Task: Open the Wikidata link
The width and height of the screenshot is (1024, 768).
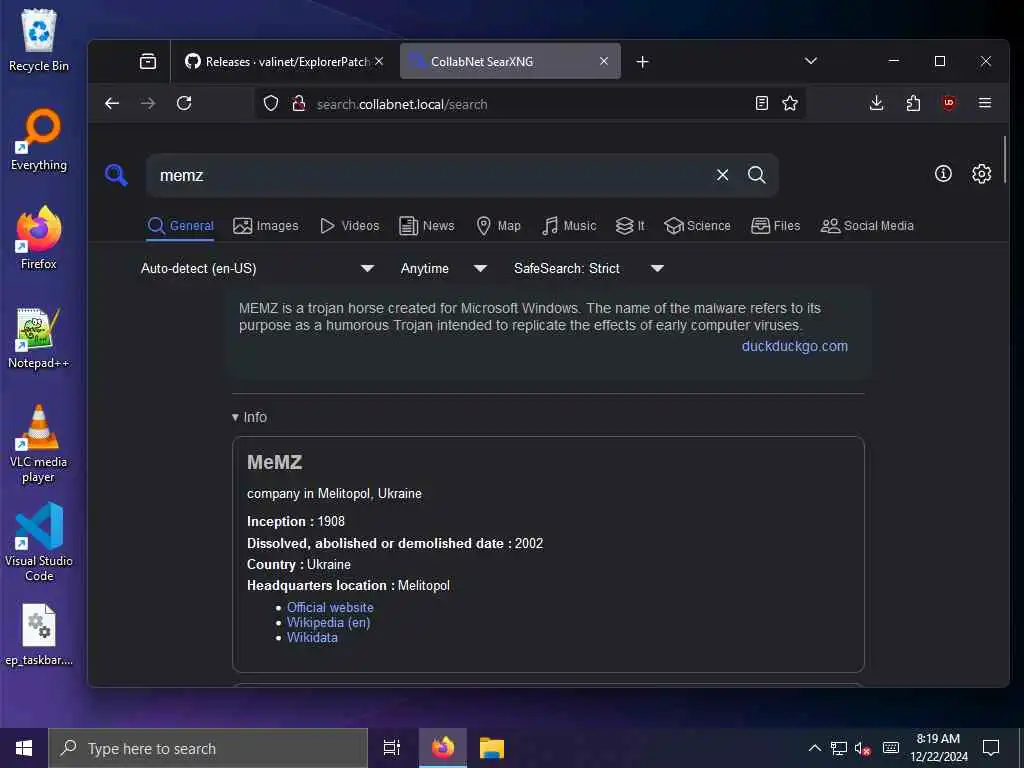Action: [x=312, y=637]
